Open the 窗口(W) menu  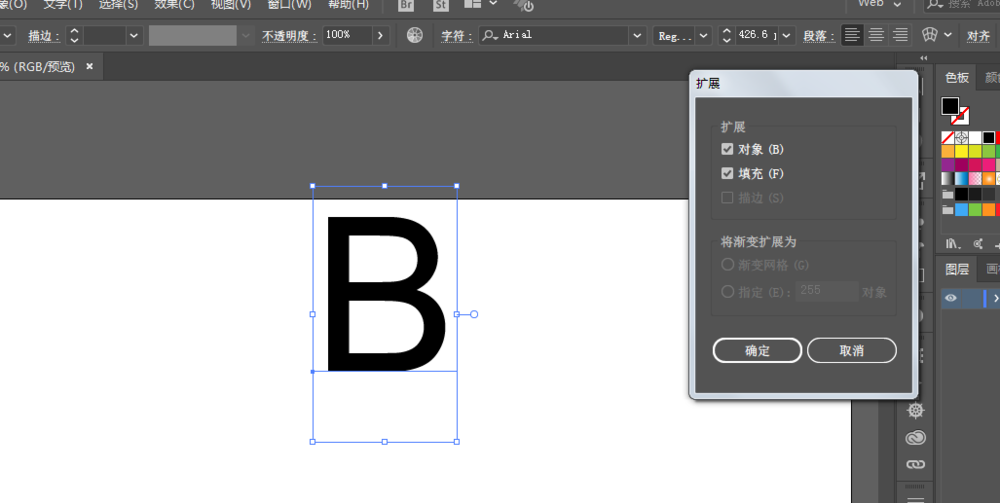click(289, 4)
